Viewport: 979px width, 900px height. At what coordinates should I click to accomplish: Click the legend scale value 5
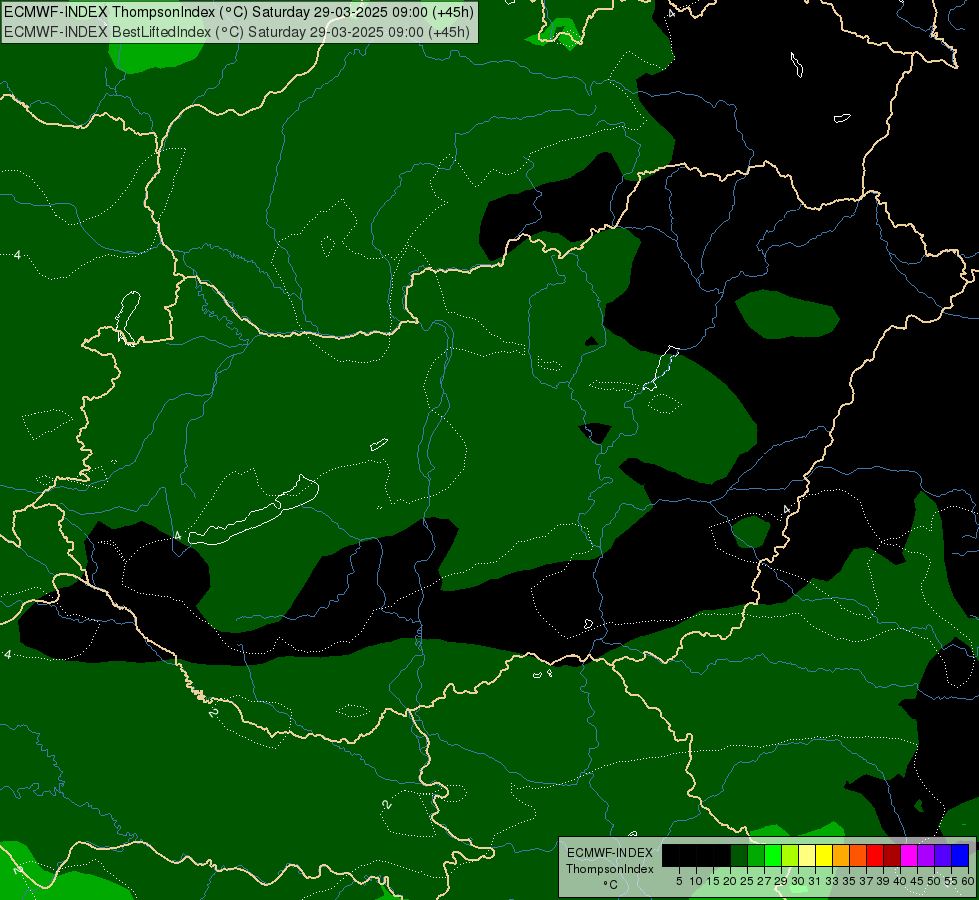[679, 881]
